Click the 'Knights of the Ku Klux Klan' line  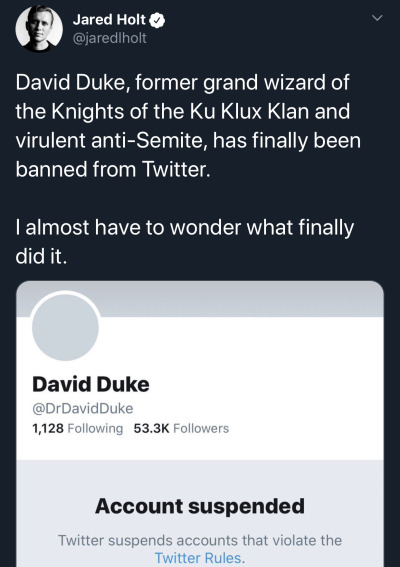point(183,111)
